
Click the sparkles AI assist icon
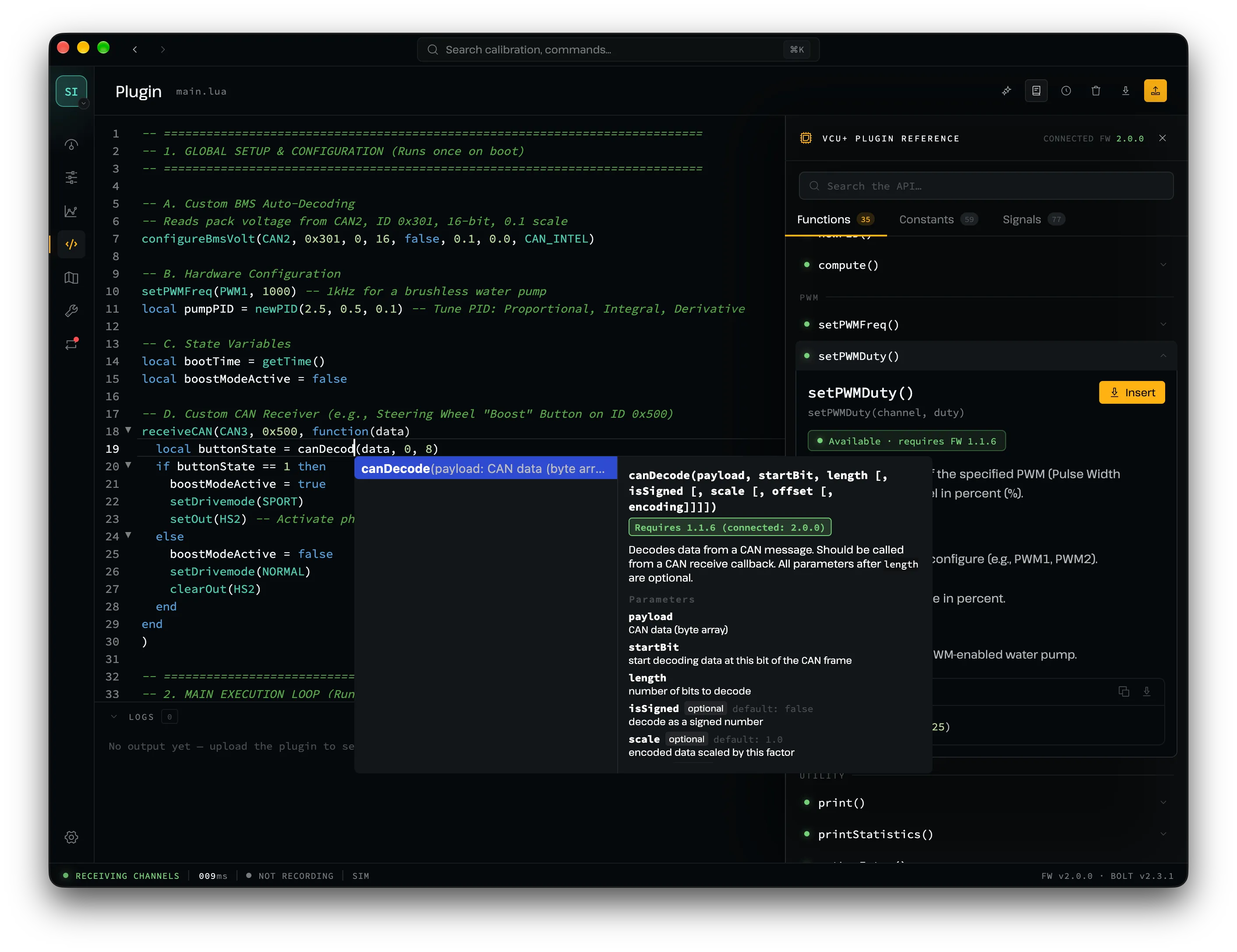pyautogui.click(x=1007, y=91)
